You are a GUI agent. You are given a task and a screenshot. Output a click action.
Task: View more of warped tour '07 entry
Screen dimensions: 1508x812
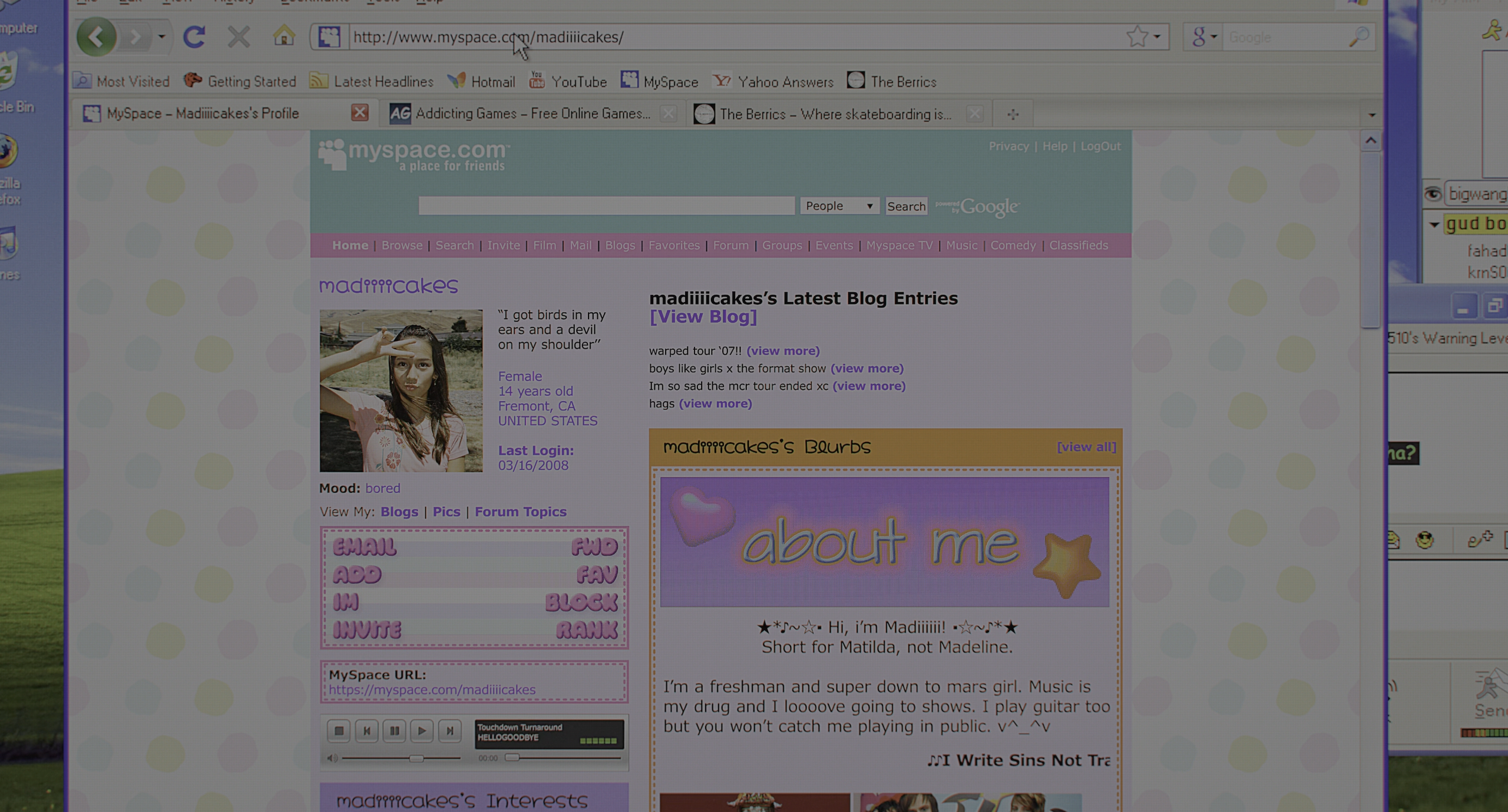[x=783, y=351]
